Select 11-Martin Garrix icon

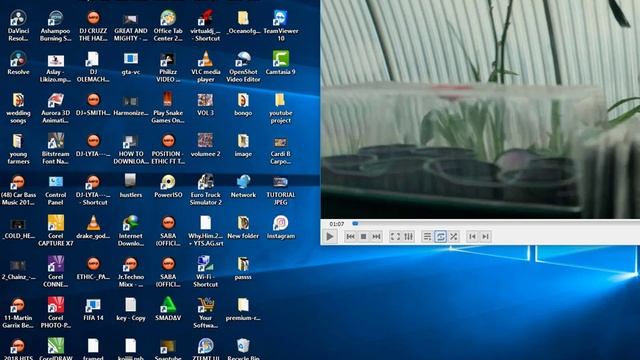click(18, 313)
